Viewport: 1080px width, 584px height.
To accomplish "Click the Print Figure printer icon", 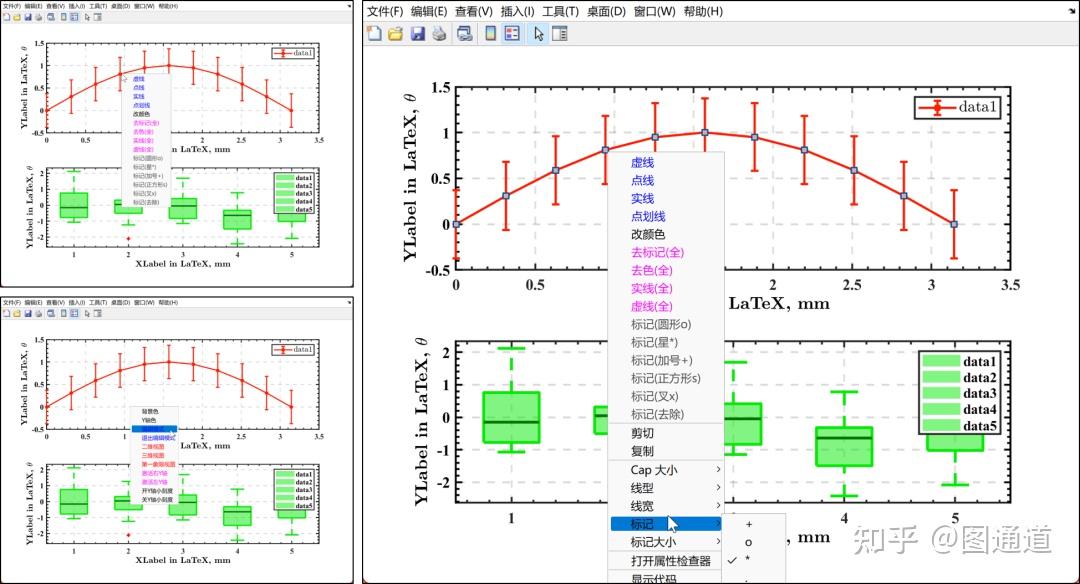I will pos(440,33).
